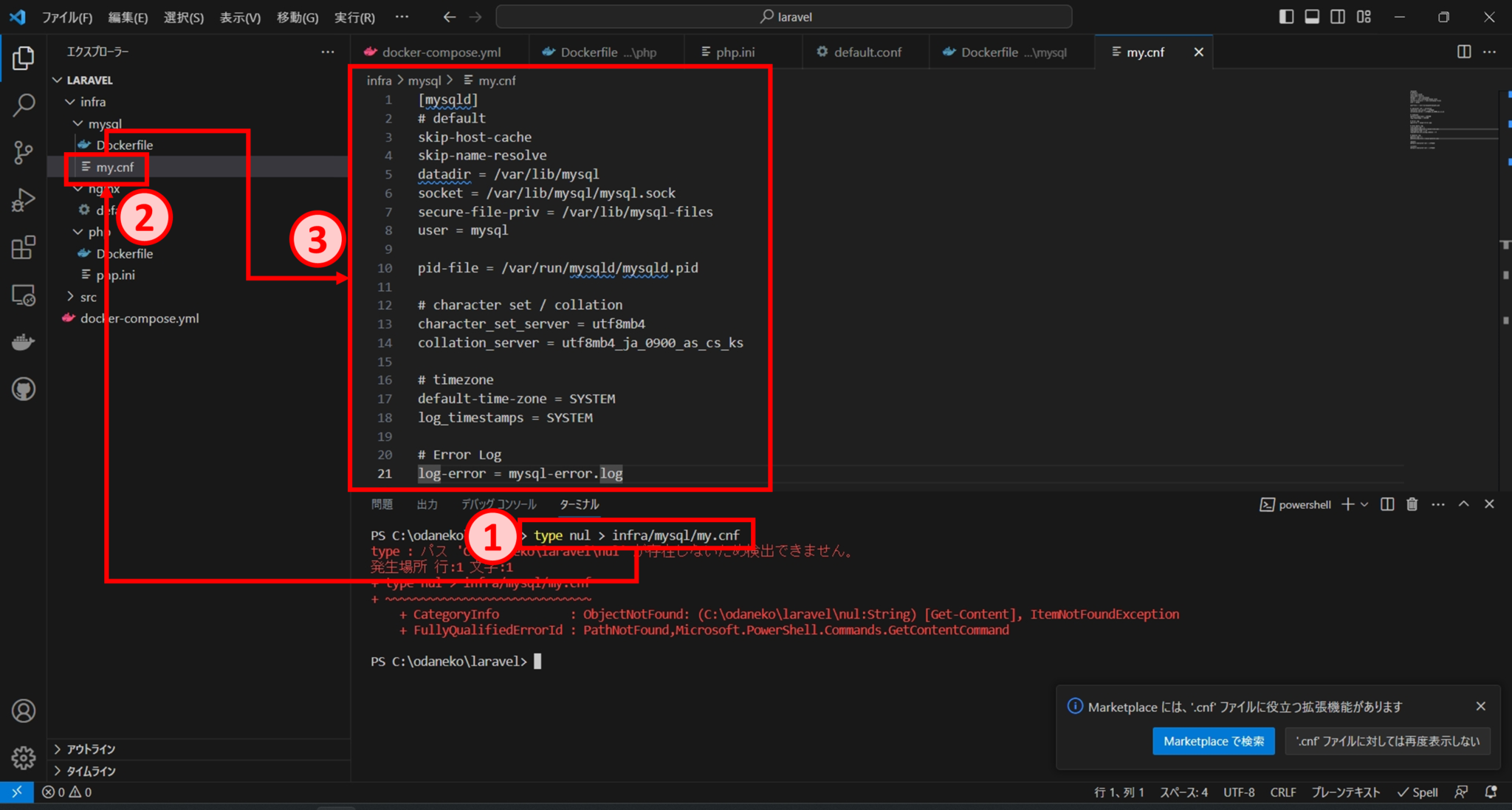
Task: Open the terminal launch profile dropdown
Action: tap(1365, 504)
